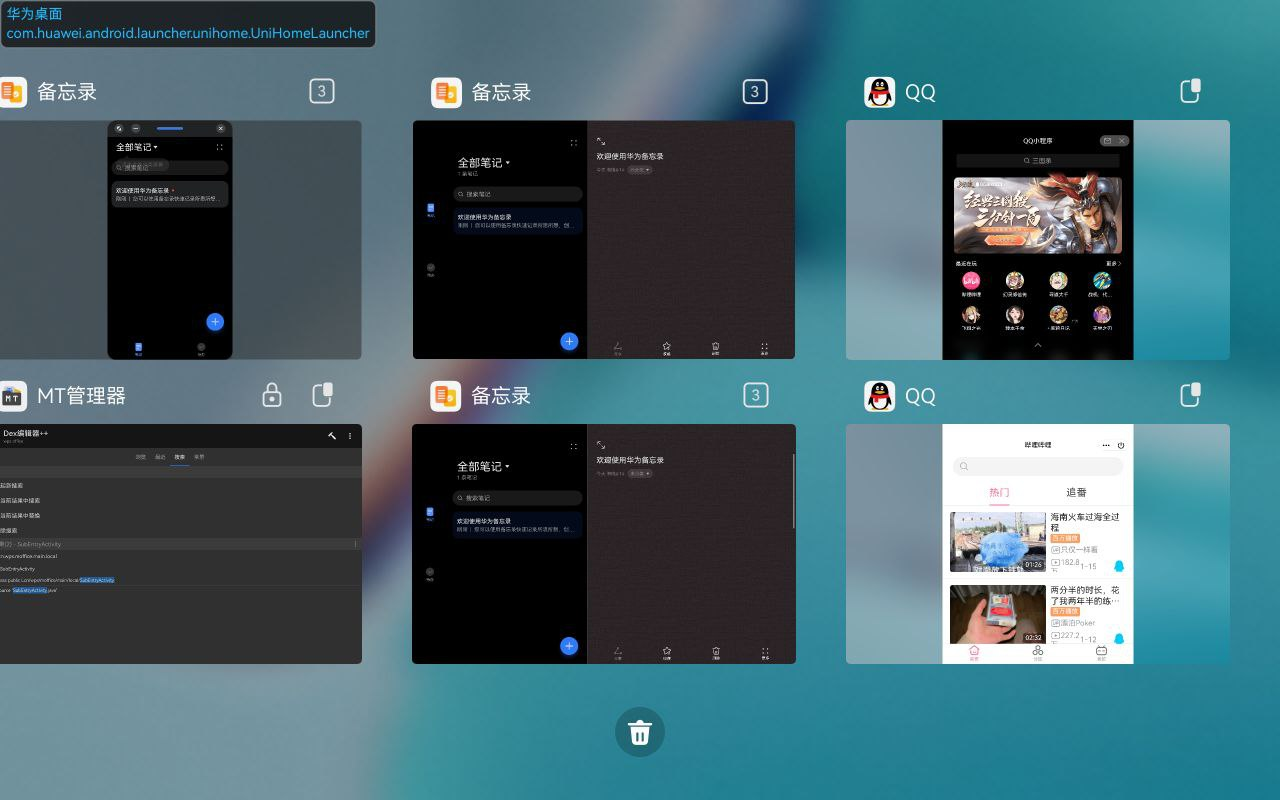The image size is (1280, 800).
Task: Expand the 3 badge on the upper-row middle 备忘录 card
Action: click(x=755, y=91)
